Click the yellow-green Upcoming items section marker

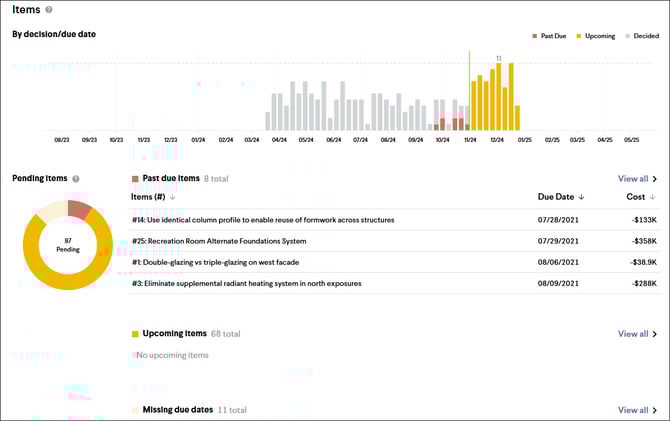pos(135,334)
